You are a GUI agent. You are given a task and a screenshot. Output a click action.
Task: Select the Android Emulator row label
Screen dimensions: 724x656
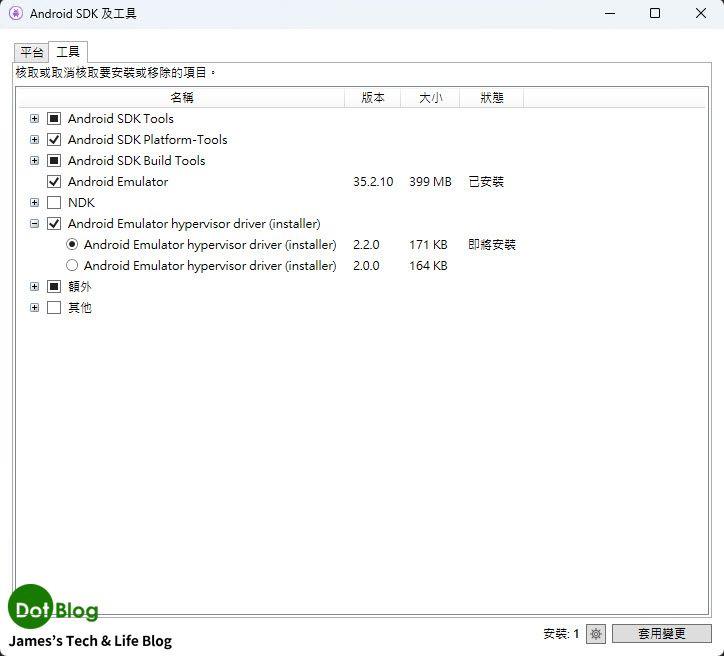click(x=118, y=181)
